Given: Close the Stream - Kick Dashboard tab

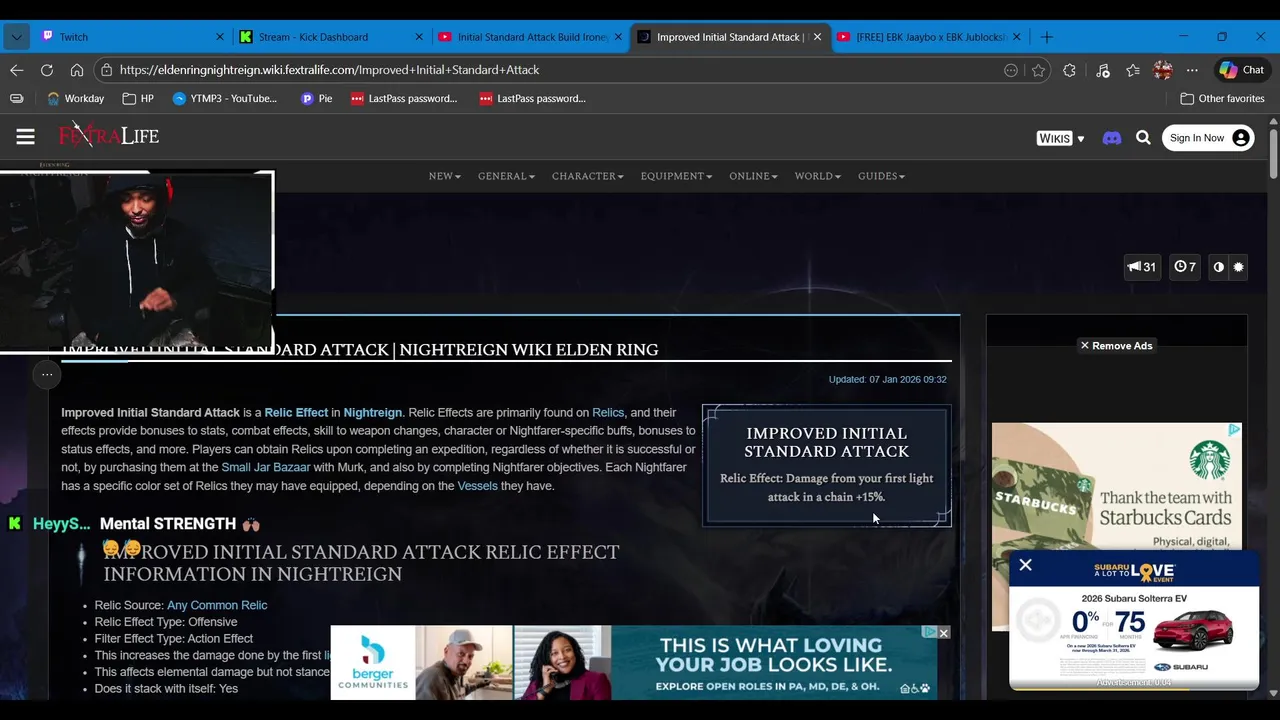Looking at the screenshot, I should (x=419, y=37).
